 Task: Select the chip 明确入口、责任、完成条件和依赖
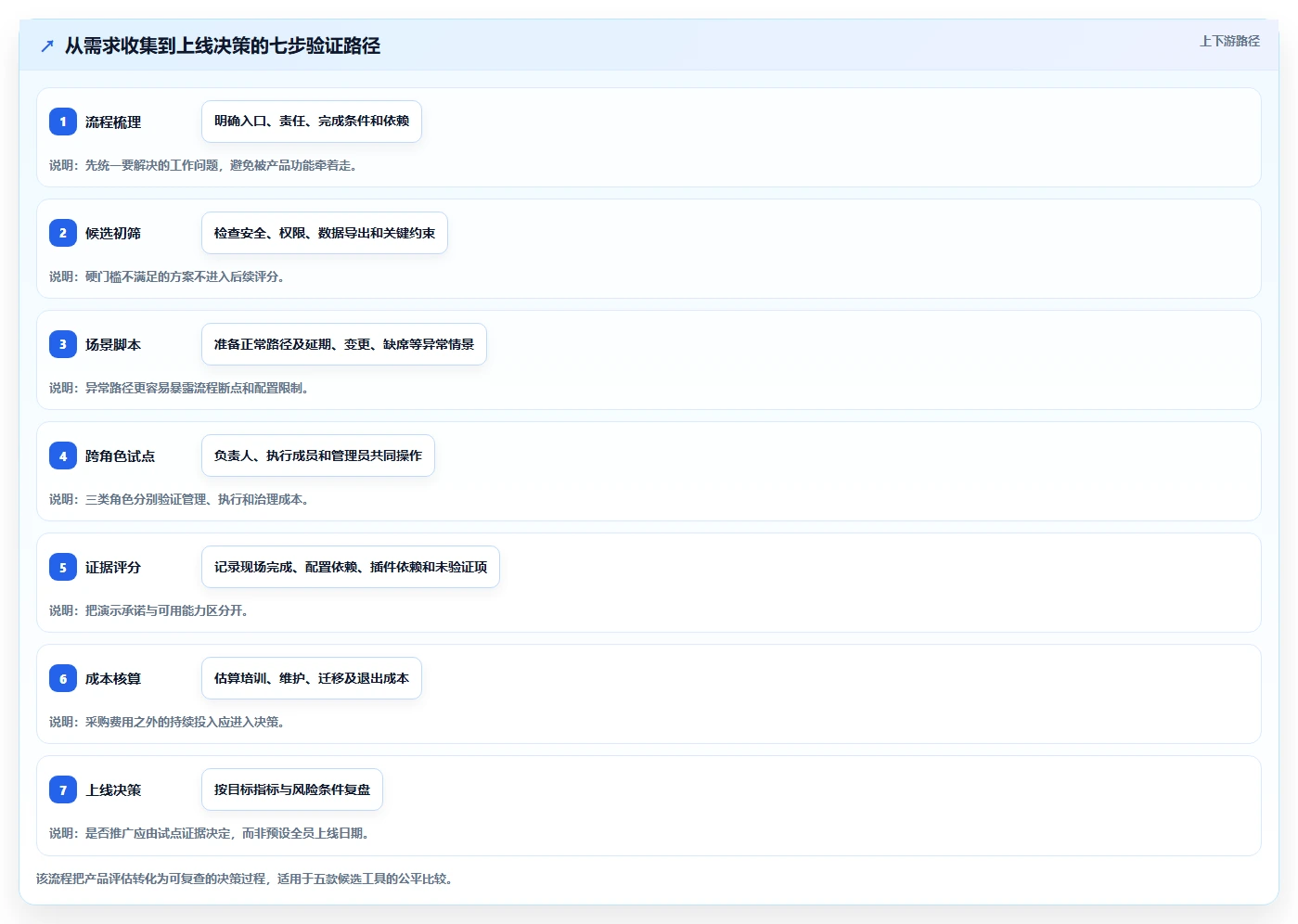point(312,122)
